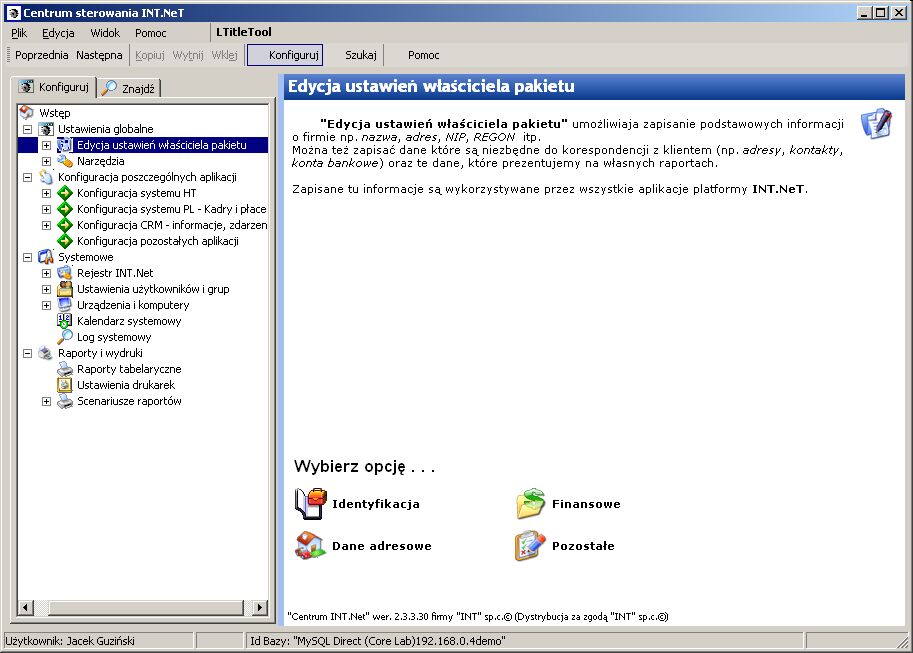The image size is (913, 653).
Task: Click the notepad icon beside the description
Action: [876, 123]
